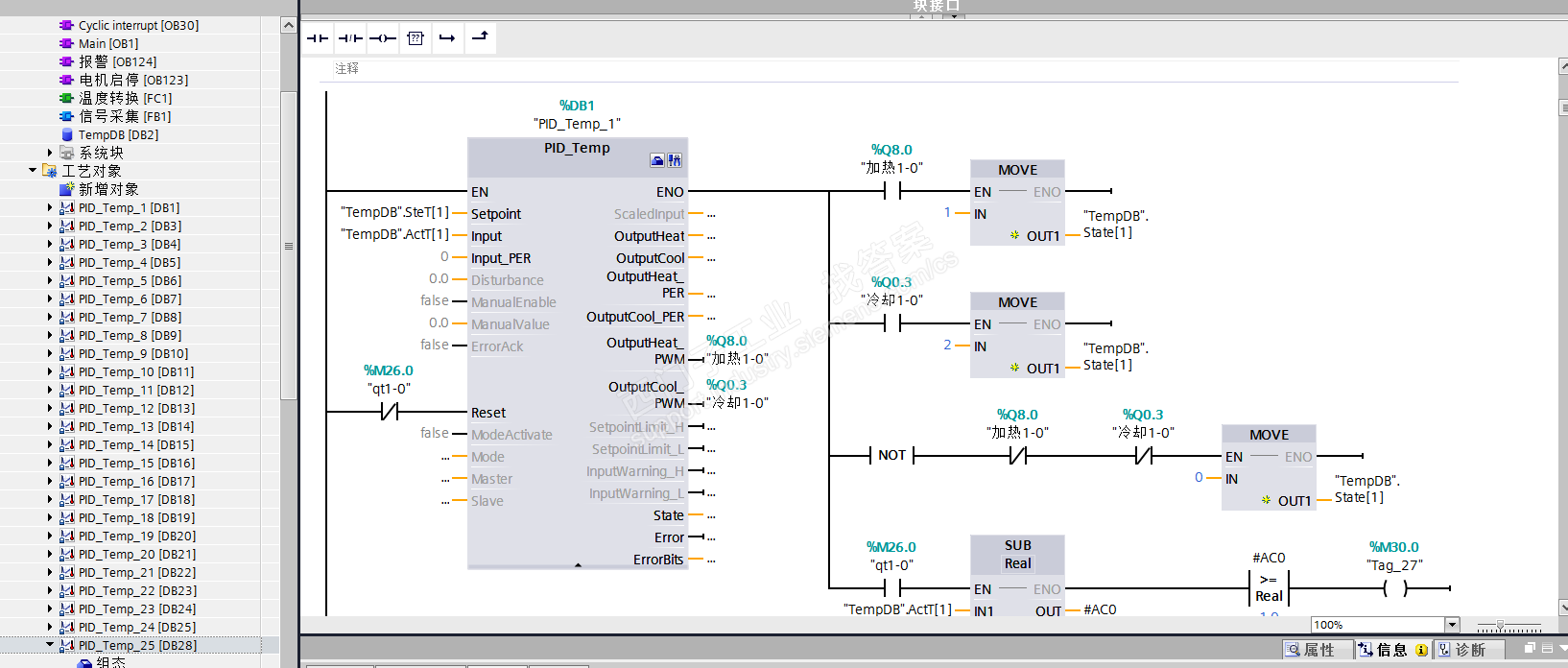Select Main [OB1] block in tree
Screen dimensions: 1568x668
click(x=107, y=43)
